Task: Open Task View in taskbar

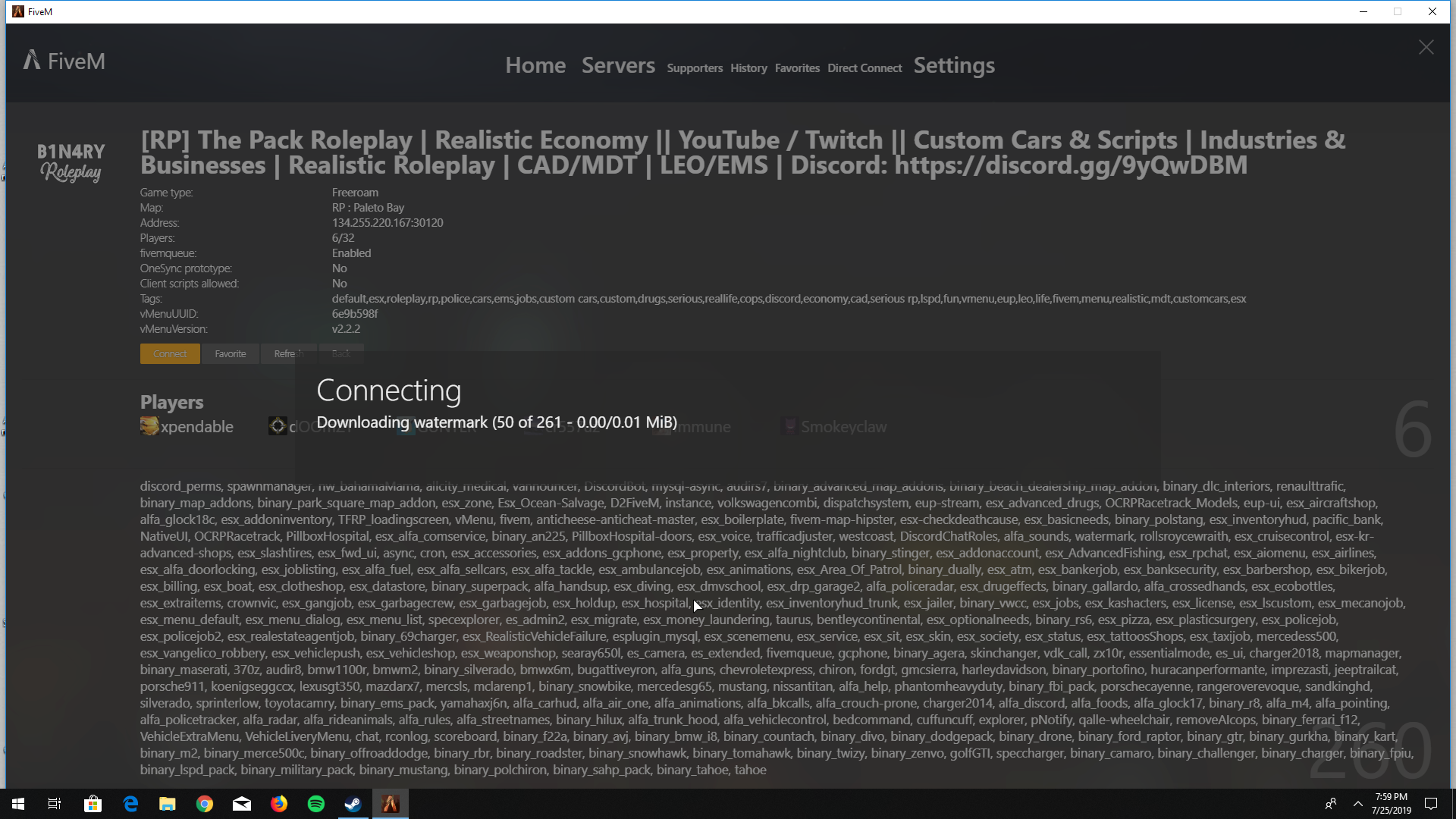Action: tap(55, 804)
